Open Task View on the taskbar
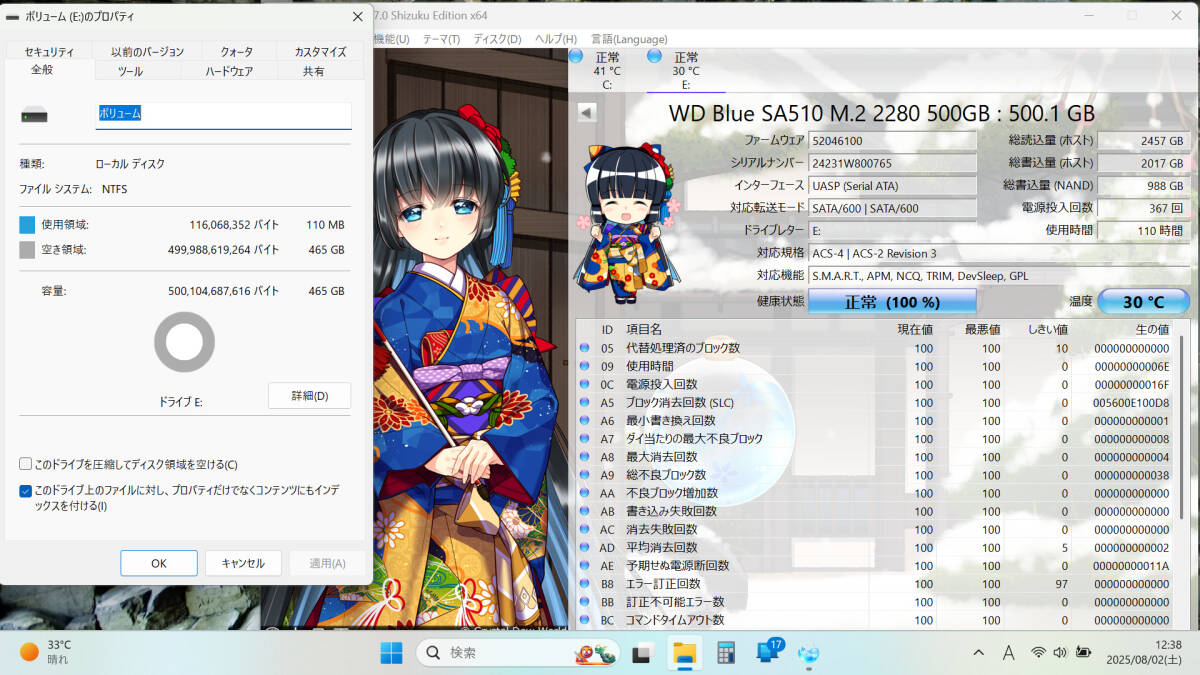 (643, 653)
